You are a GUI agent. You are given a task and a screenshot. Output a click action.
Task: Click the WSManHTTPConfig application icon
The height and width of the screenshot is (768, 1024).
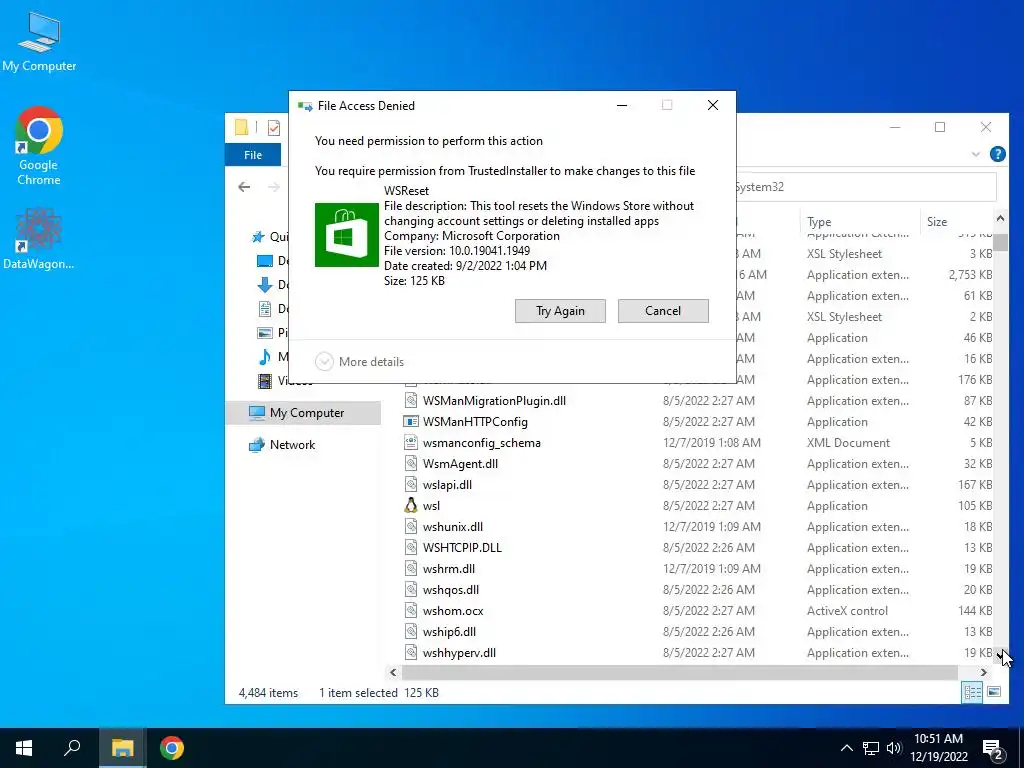(x=411, y=422)
